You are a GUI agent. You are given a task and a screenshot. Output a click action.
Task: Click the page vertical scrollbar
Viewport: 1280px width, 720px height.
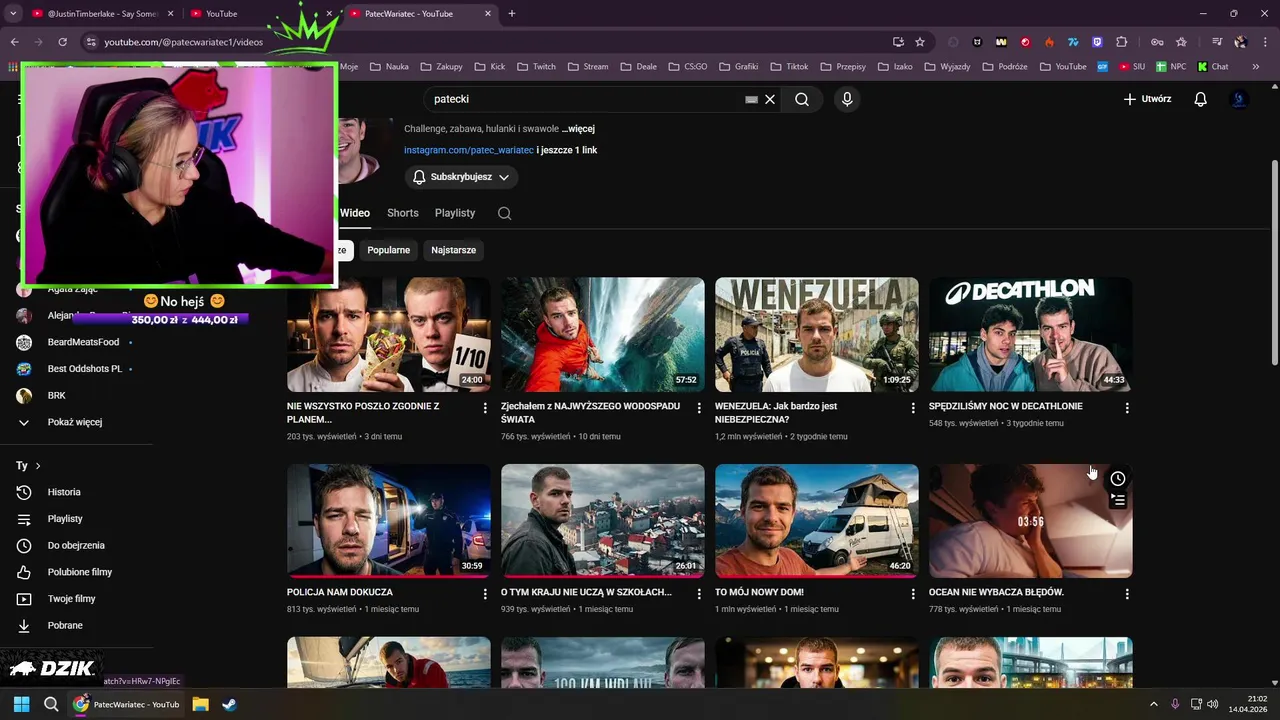[1274, 262]
